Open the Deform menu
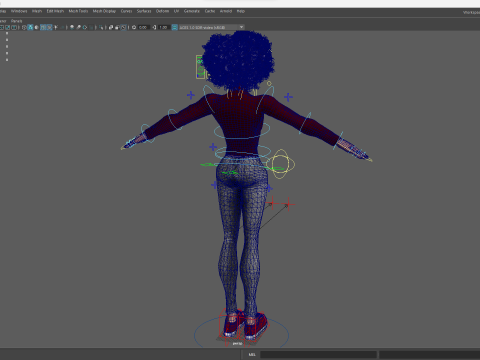 (x=162, y=11)
